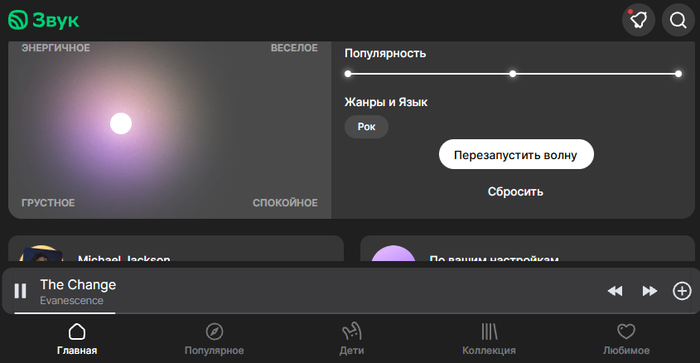Toggle the Рок genre chip
This screenshot has height=363, width=700.
pos(367,127)
